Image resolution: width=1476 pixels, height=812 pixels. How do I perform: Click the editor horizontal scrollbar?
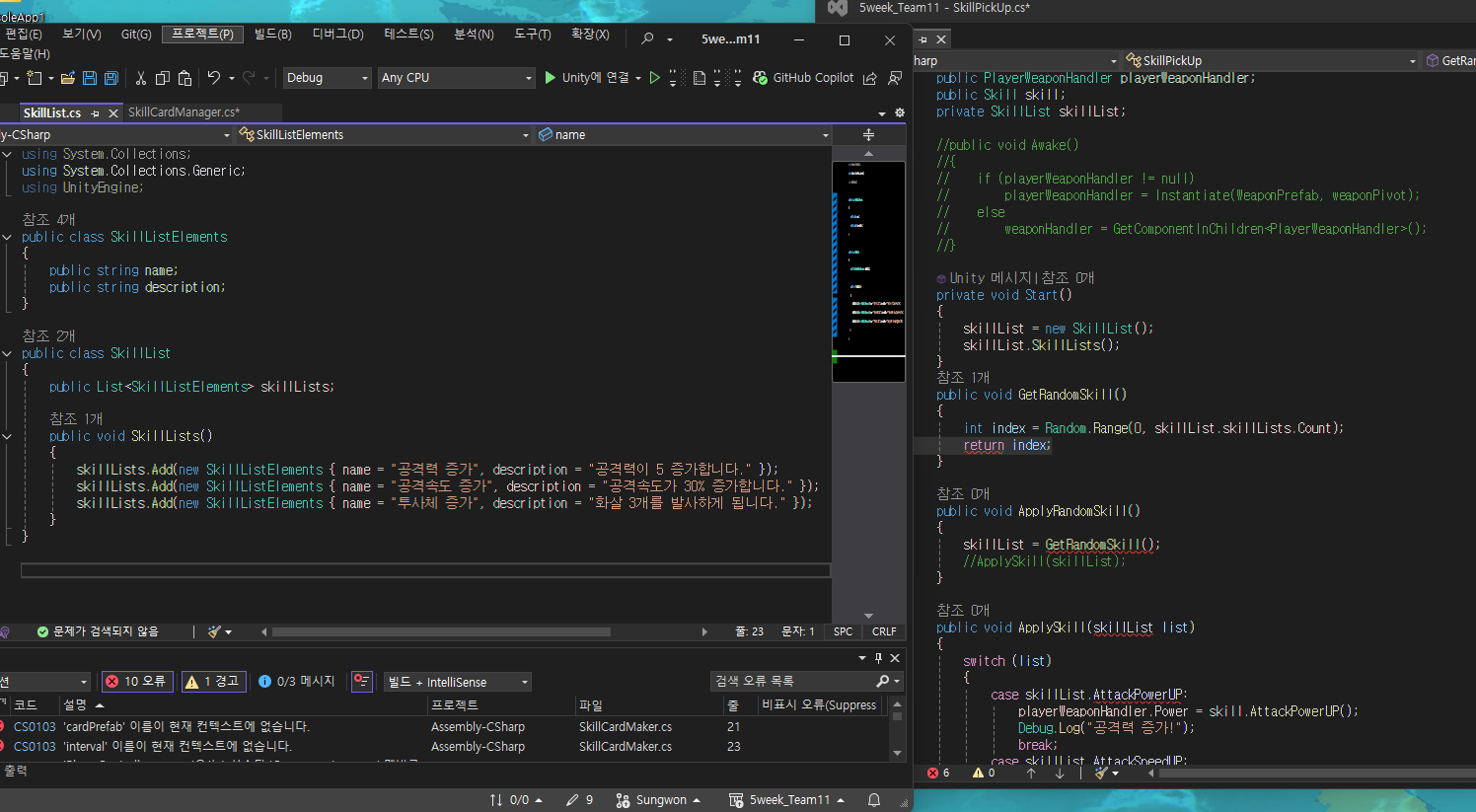[x=441, y=631]
